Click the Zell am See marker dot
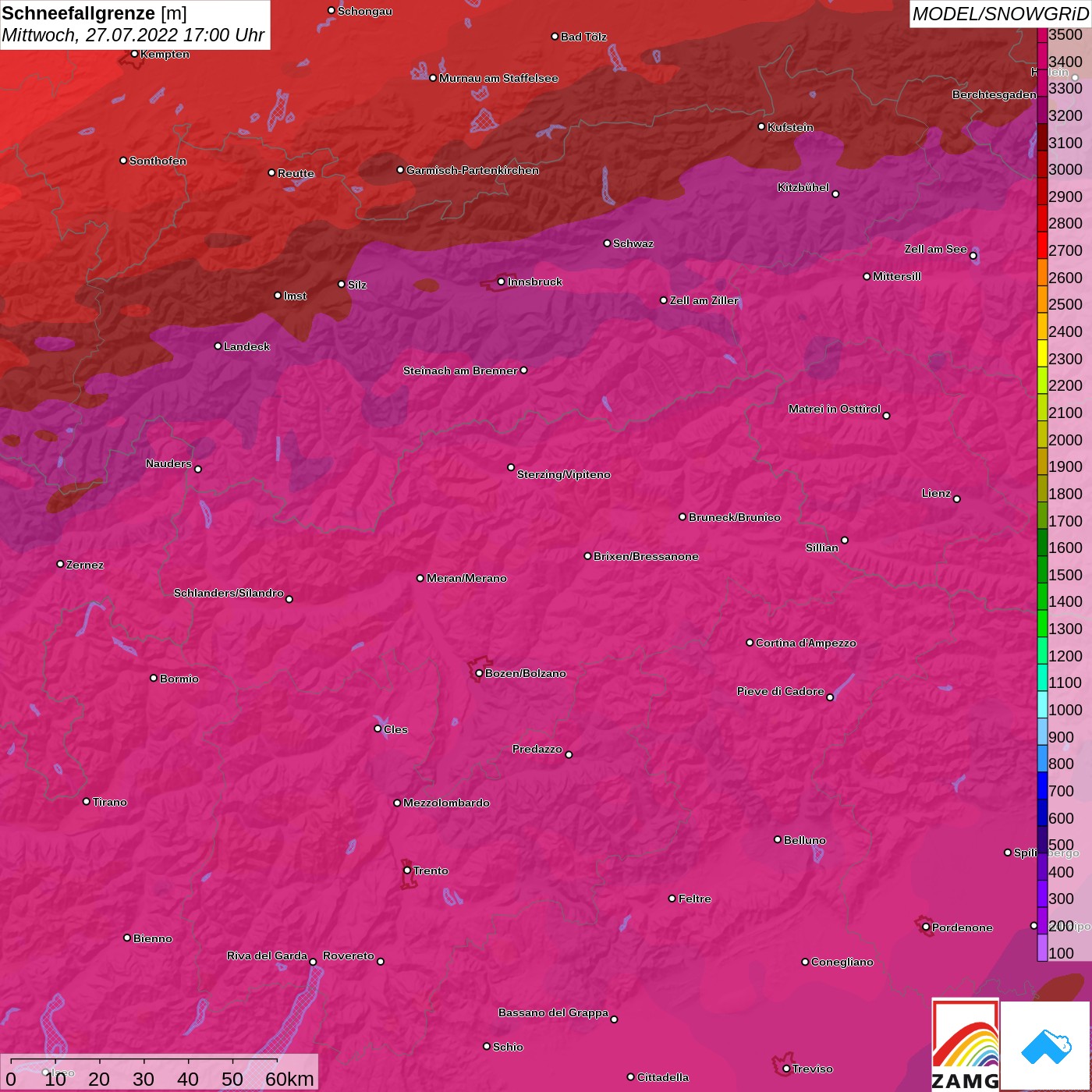 tap(973, 256)
